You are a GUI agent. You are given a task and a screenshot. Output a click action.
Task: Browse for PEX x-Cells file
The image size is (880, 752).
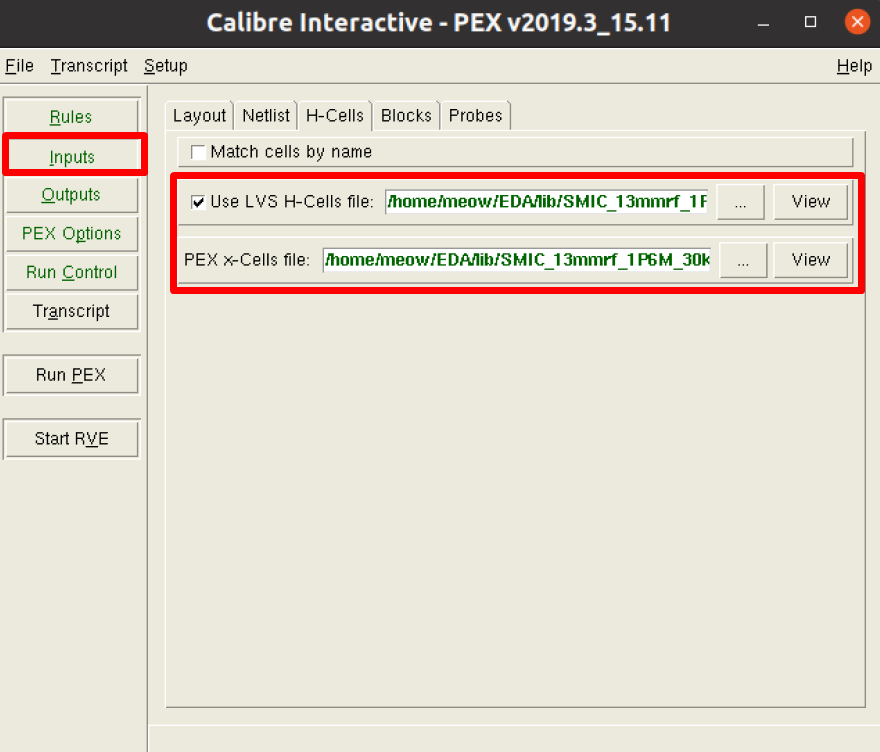(743, 260)
